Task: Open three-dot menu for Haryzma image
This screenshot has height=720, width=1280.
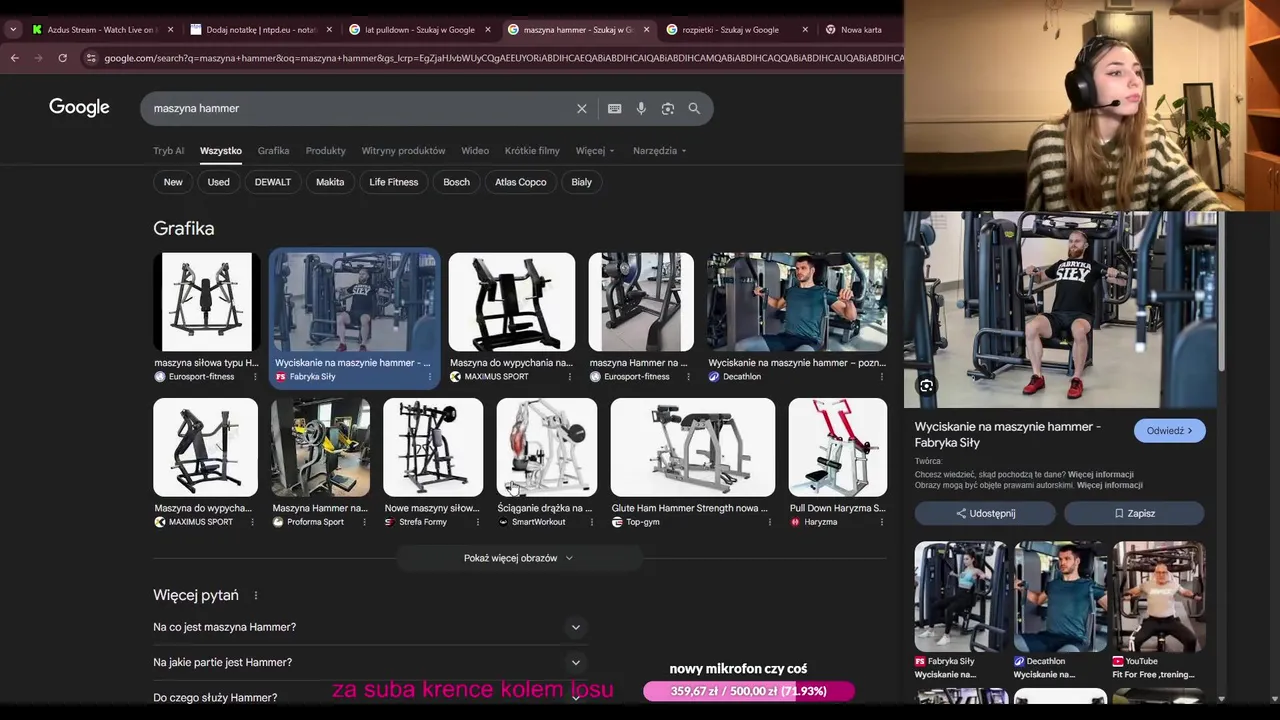Action: coord(882,522)
